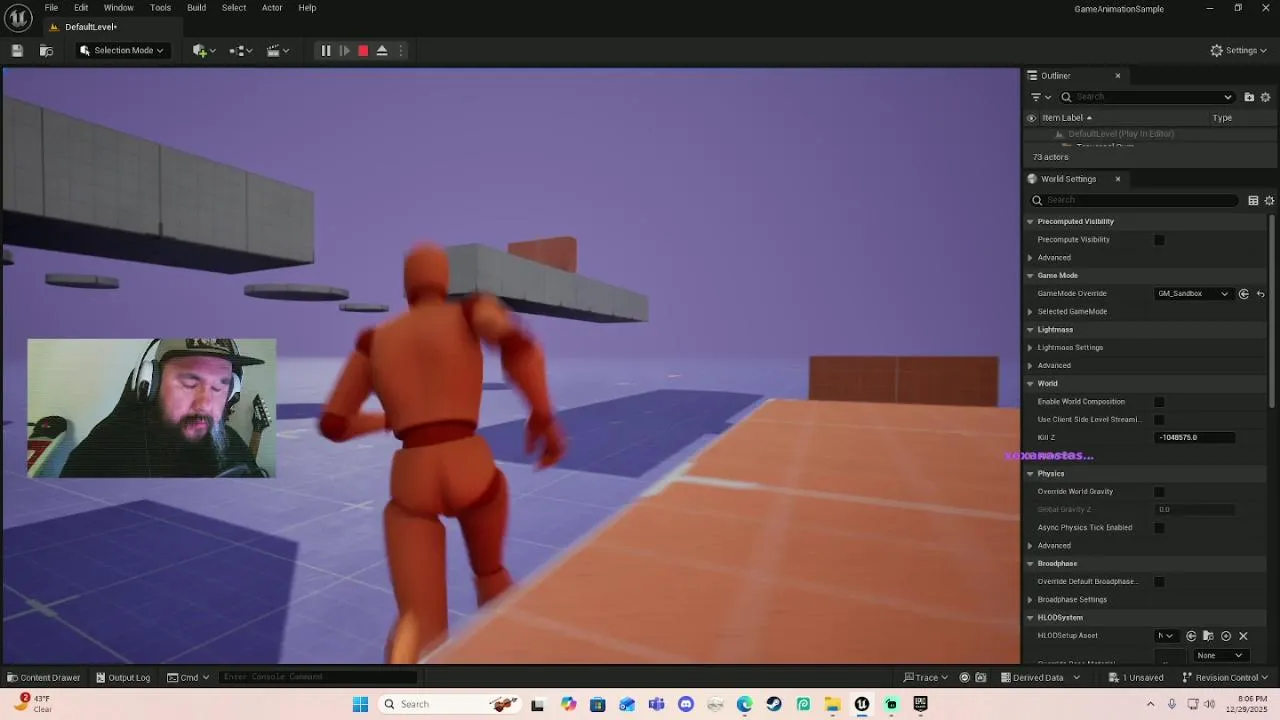Reset GameMode Override to default
The width and height of the screenshot is (1280, 720).
[1260, 294]
